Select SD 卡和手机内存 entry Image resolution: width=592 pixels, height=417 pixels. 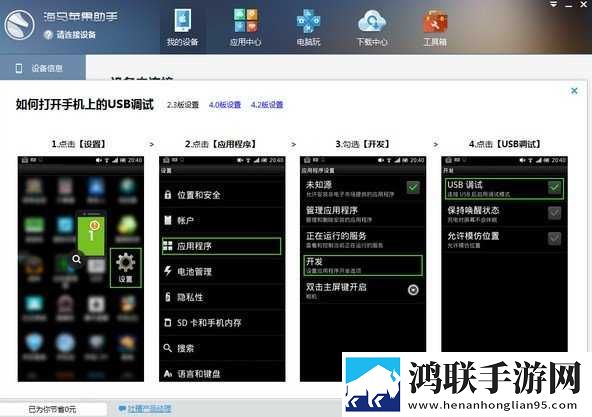pos(222,323)
